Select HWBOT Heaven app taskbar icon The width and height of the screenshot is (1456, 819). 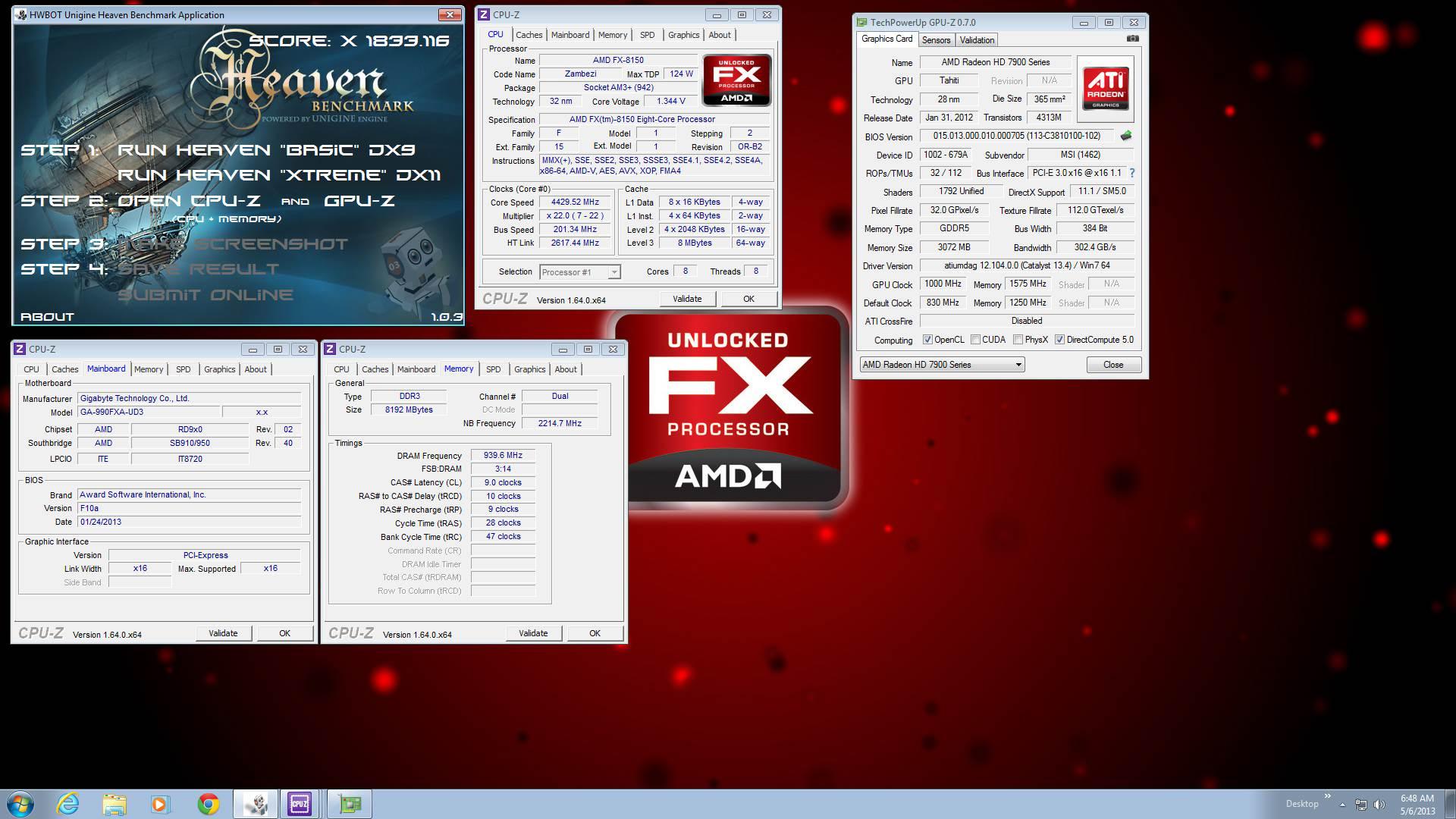tap(255, 804)
